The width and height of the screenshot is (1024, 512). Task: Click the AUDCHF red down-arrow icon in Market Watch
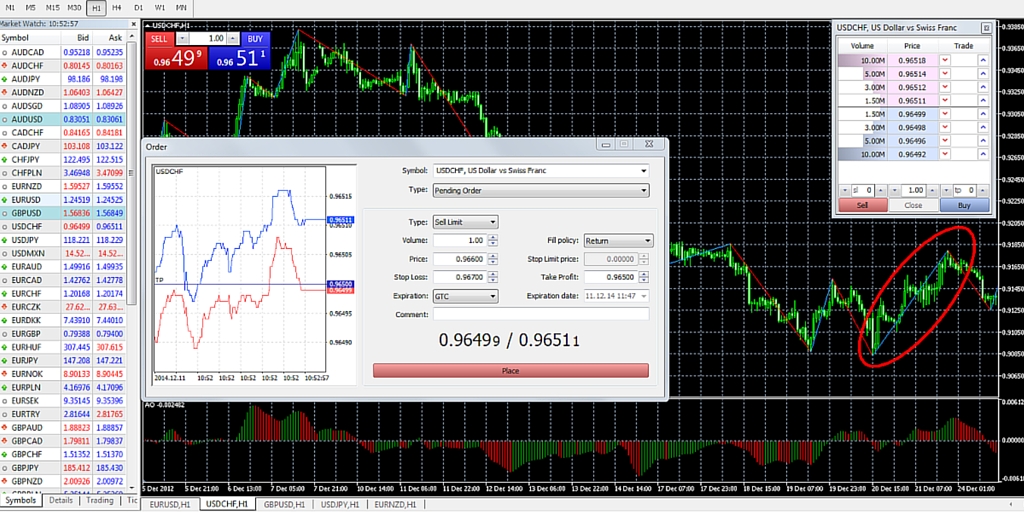[6, 65]
